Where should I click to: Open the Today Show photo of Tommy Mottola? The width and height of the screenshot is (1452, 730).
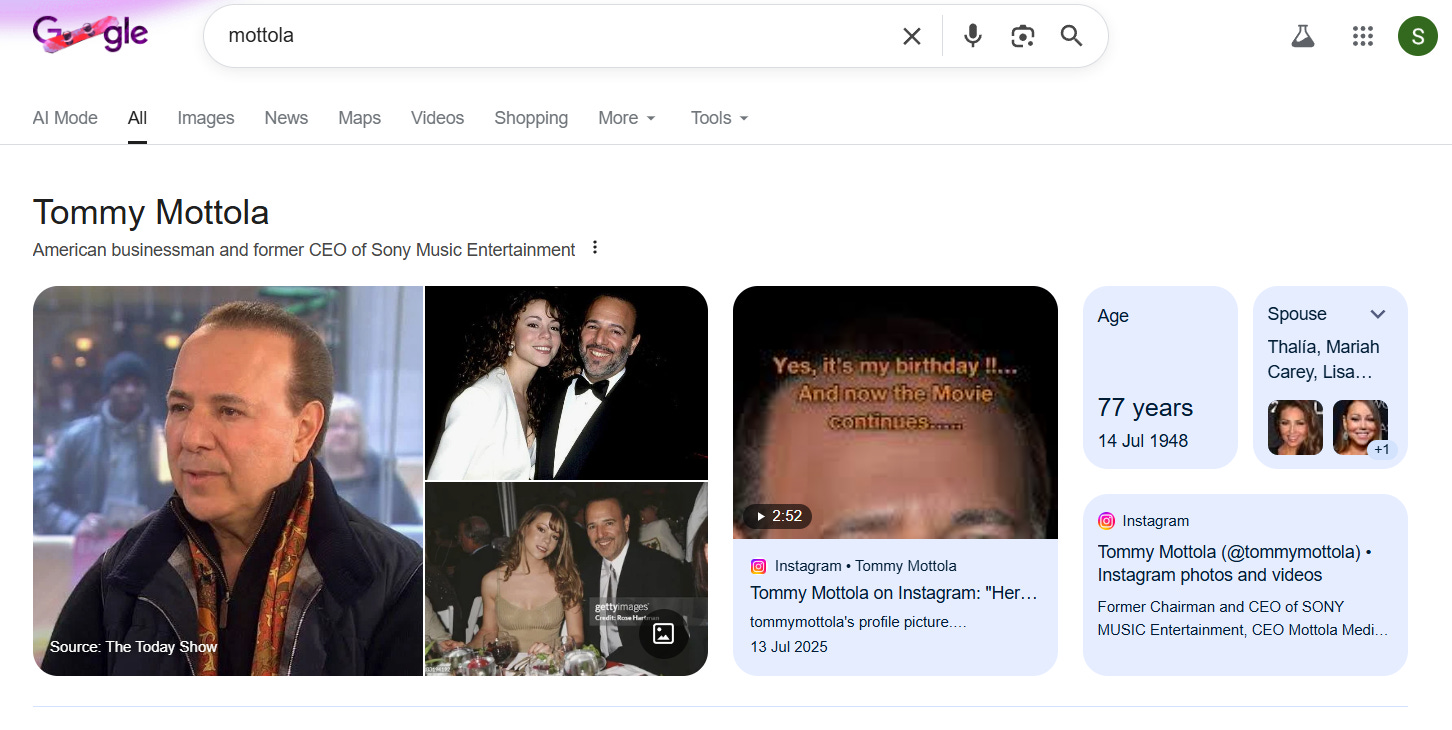[228, 481]
